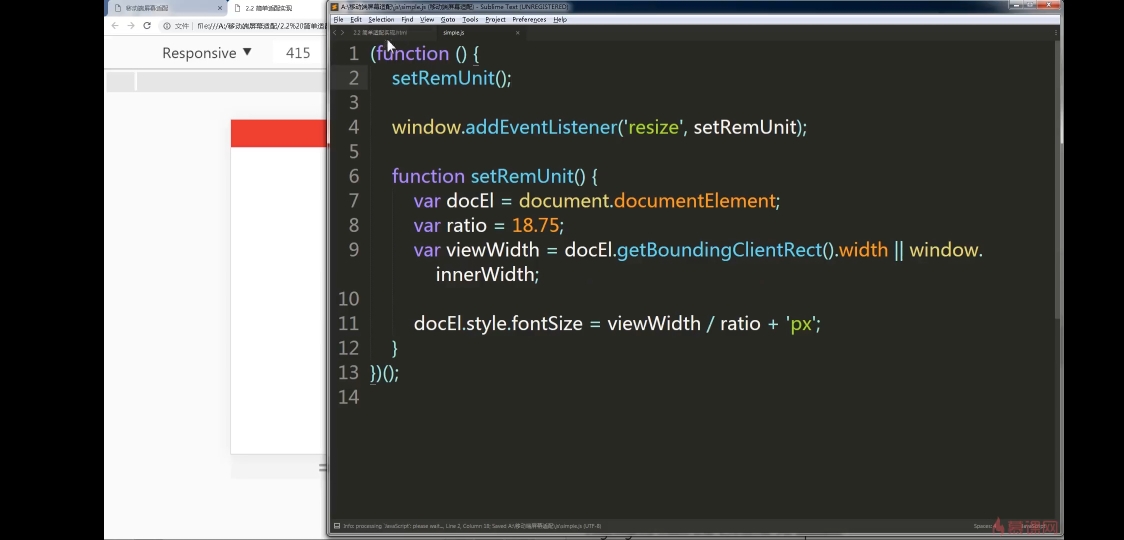Click line number 2 in the gutter
Screen dimensions: 1124x540
coord(353,78)
